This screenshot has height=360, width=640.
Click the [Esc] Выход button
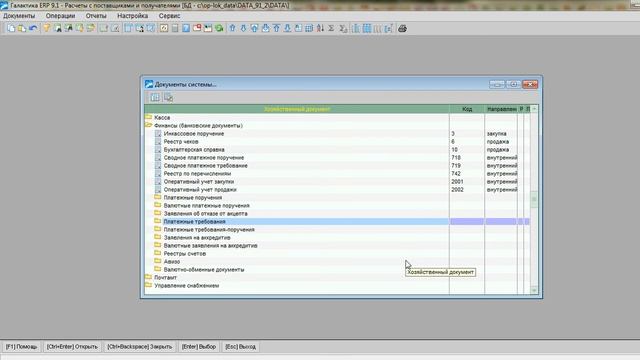pyautogui.click(x=240, y=347)
